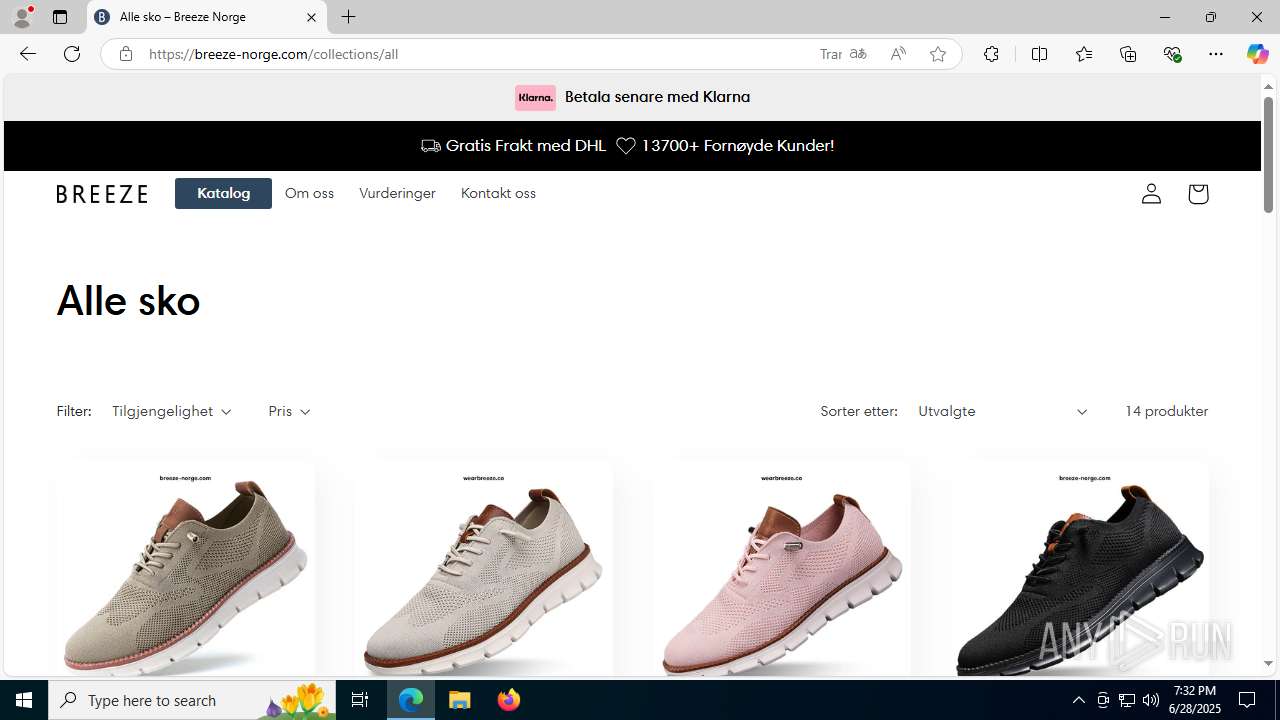The width and height of the screenshot is (1280, 720).
Task: Add page to favorites star
Action: 937,54
